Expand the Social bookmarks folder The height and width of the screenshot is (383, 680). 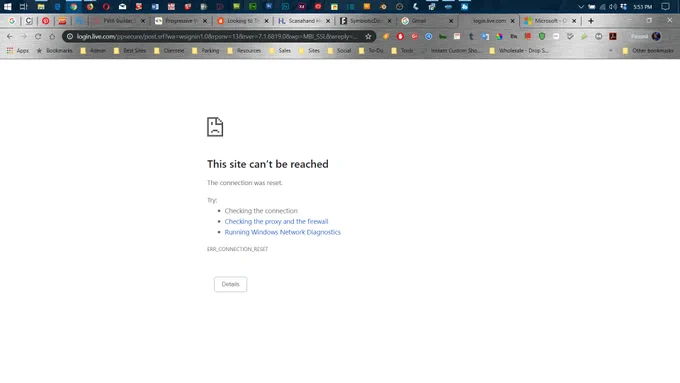point(339,51)
